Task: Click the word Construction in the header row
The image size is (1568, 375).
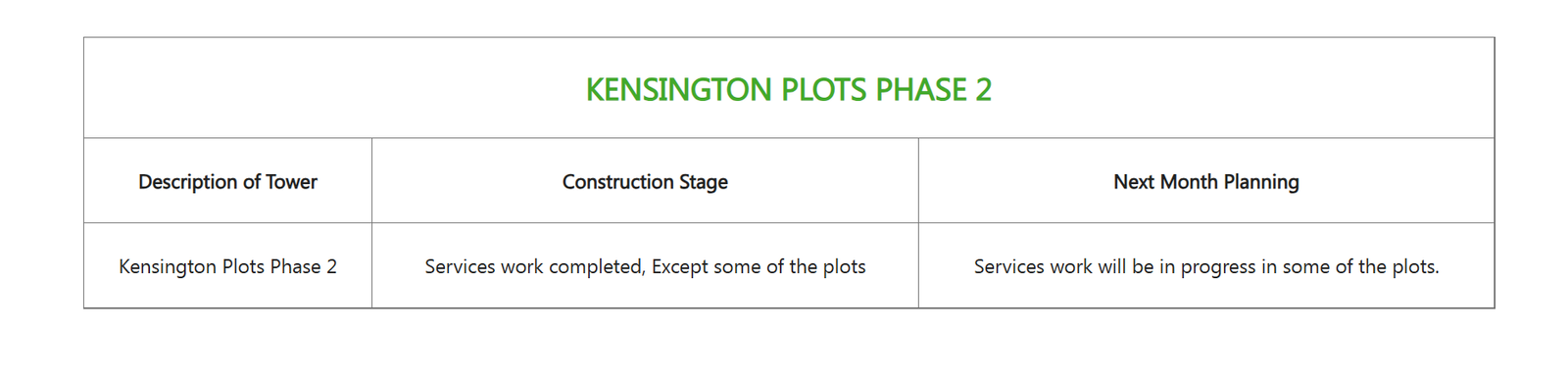Action: pyautogui.click(x=618, y=182)
